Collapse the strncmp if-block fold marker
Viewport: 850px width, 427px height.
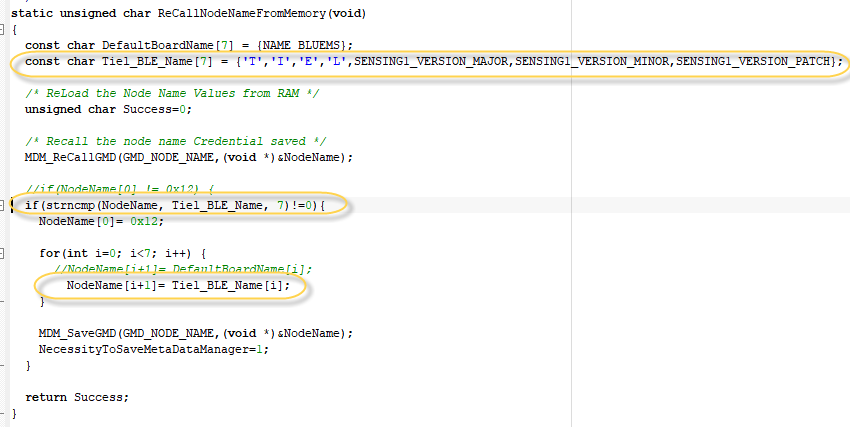click(x=2, y=205)
